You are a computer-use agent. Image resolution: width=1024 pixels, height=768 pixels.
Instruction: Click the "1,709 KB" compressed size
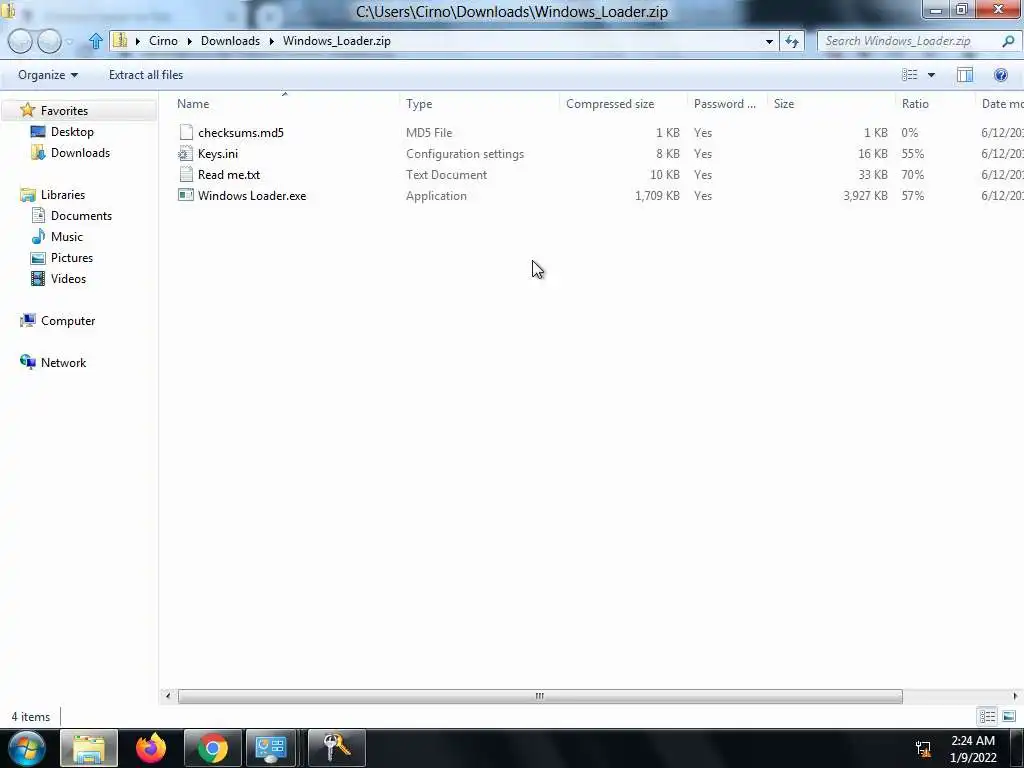click(x=657, y=195)
